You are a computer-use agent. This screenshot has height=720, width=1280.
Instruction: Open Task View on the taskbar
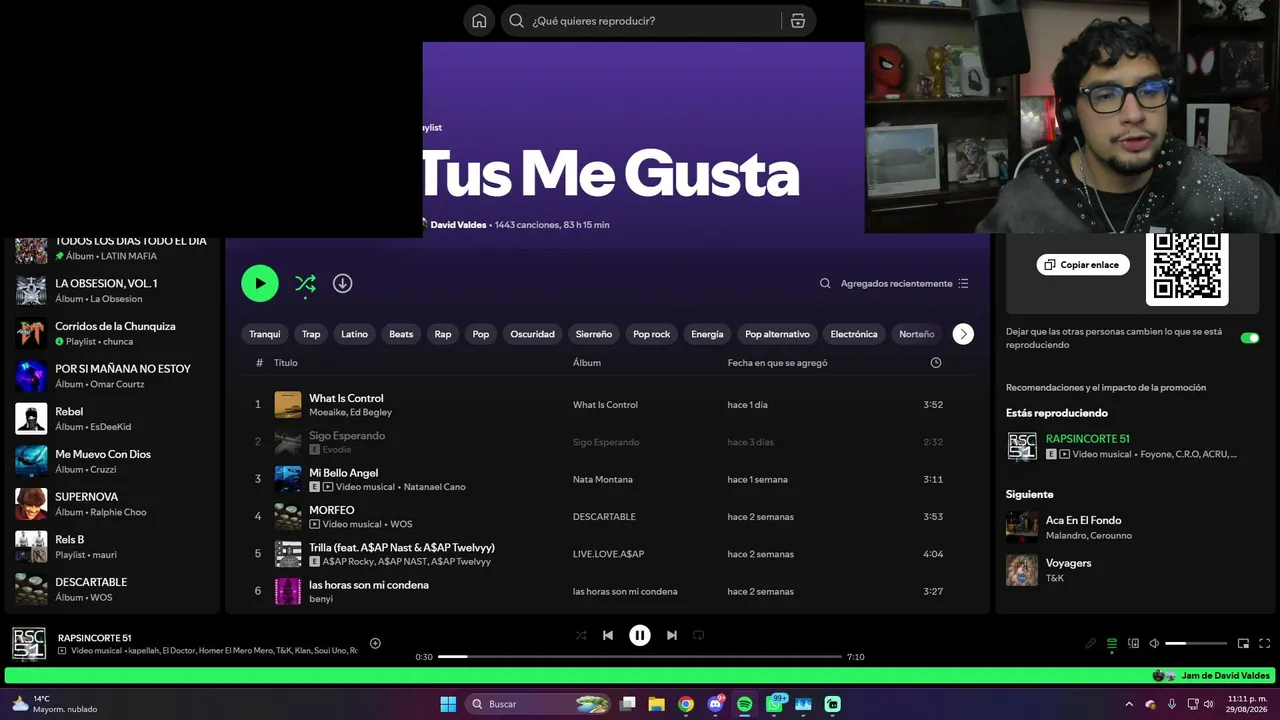tap(627, 704)
